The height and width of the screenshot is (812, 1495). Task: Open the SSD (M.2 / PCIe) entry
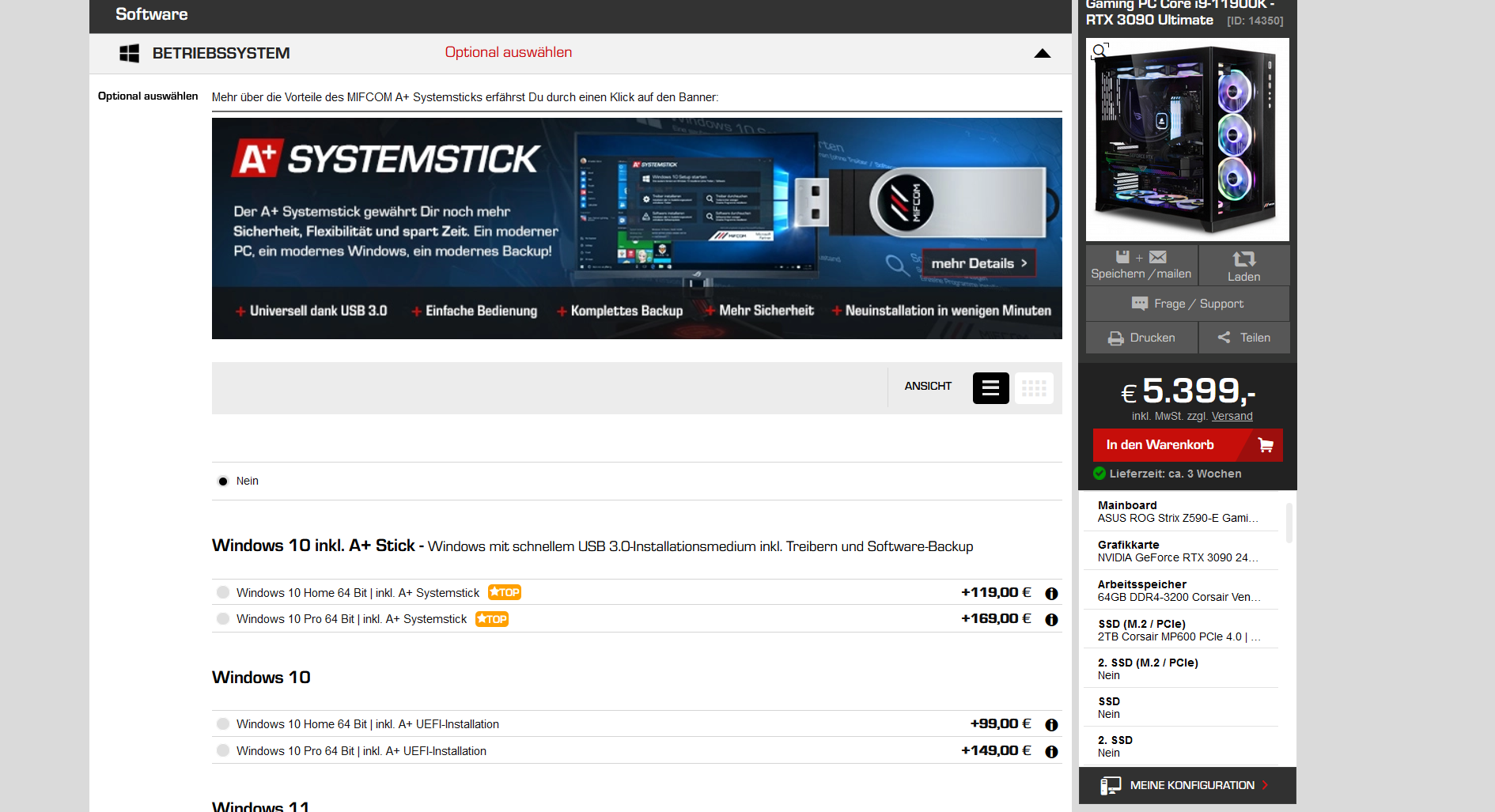tap(1180, 630)
